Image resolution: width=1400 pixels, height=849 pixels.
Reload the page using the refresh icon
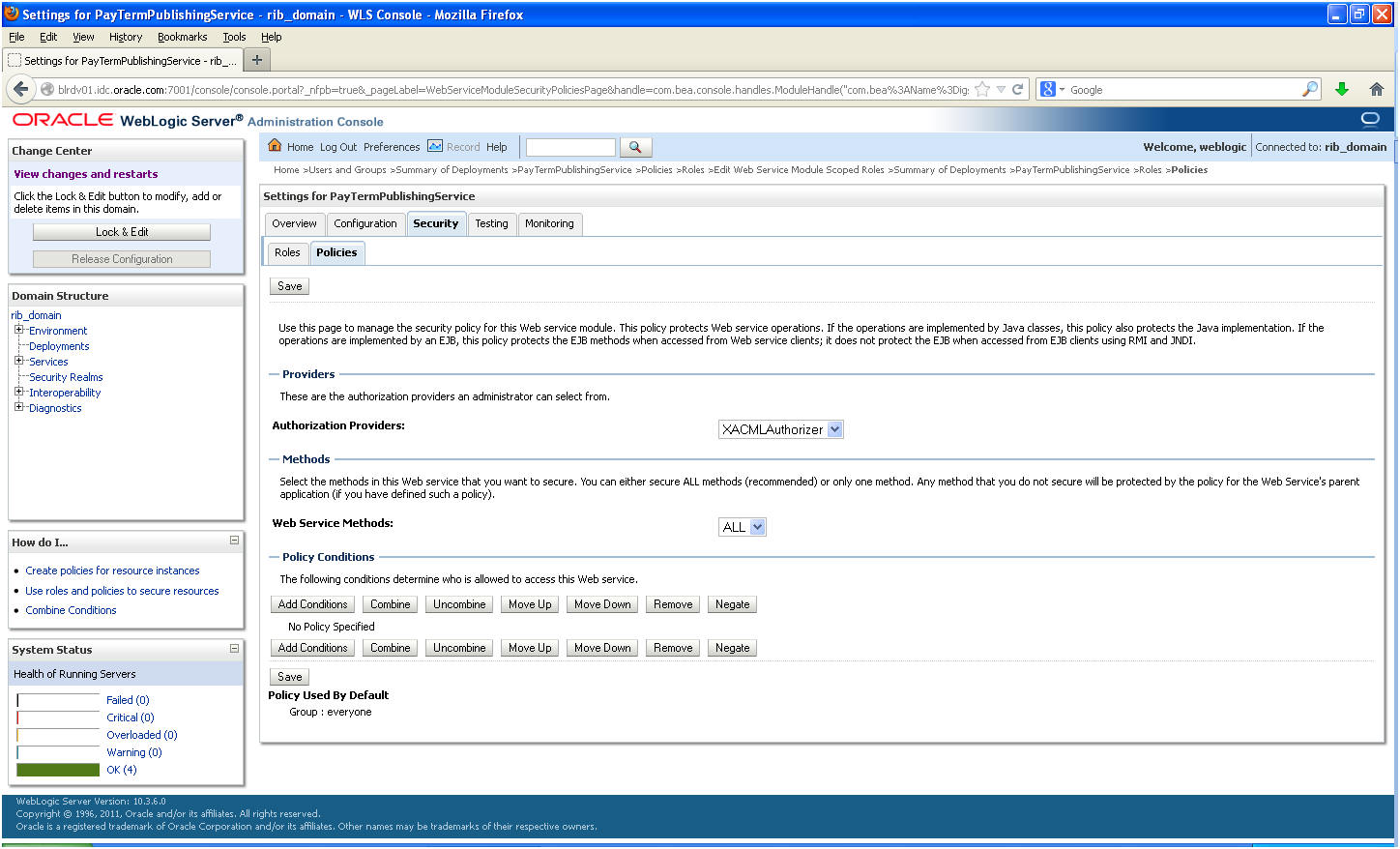point(1017,89)
